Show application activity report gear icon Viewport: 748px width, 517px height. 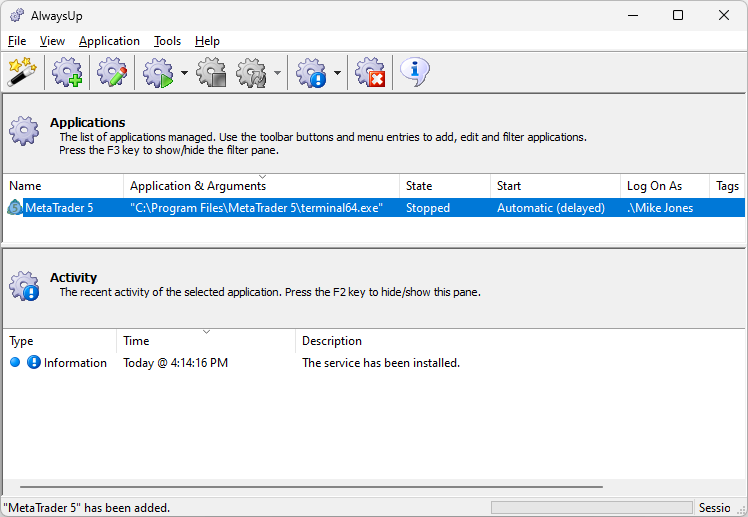pyautogui.click(x=311, y=72)
